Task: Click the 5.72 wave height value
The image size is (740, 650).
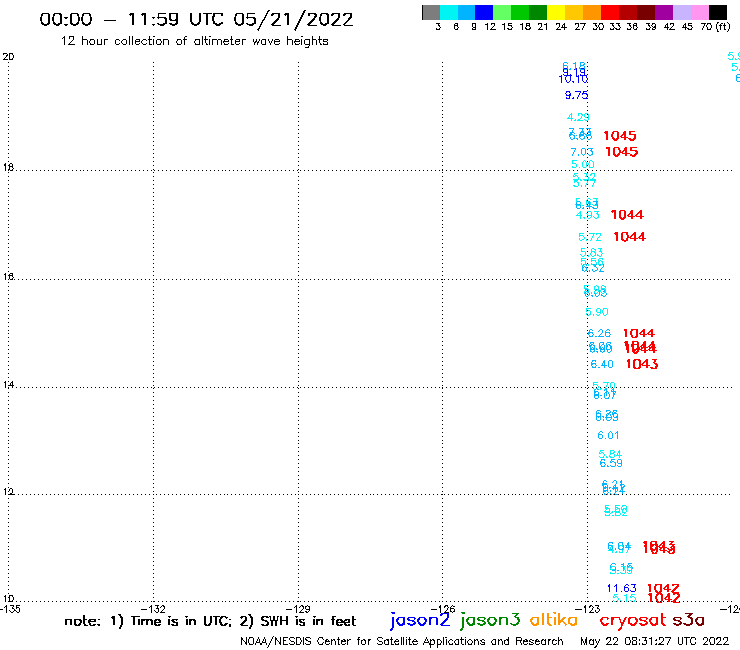Action: click(590, 237)
